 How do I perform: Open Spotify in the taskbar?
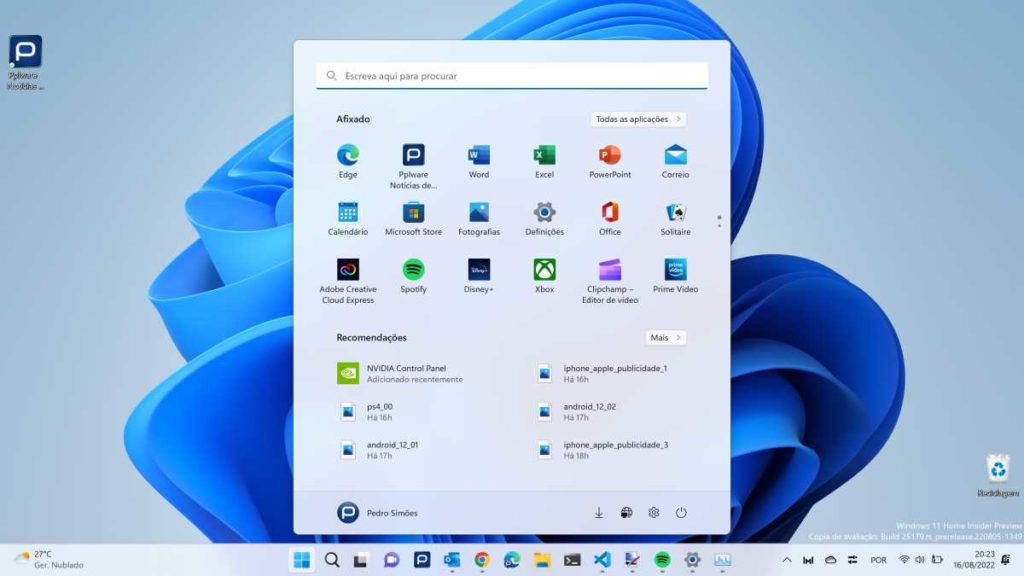[x=662, y=560]
